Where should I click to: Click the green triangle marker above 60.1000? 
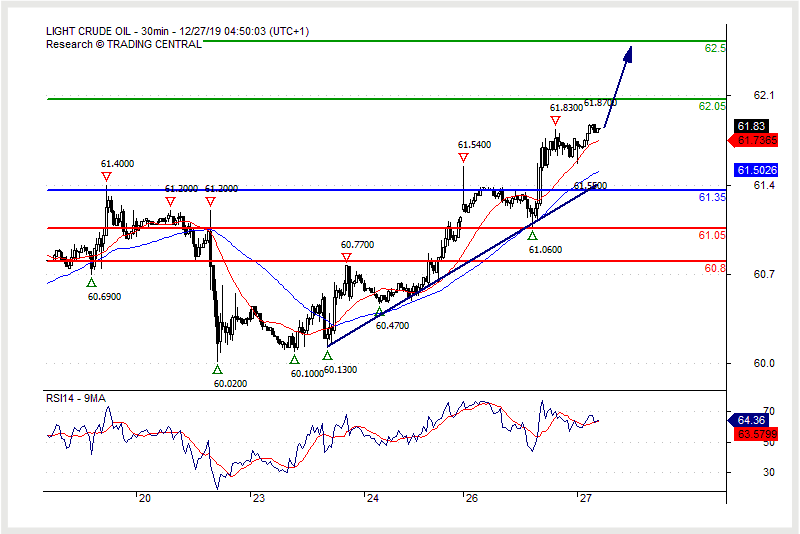pyautogui.click(x=294, y=360)
